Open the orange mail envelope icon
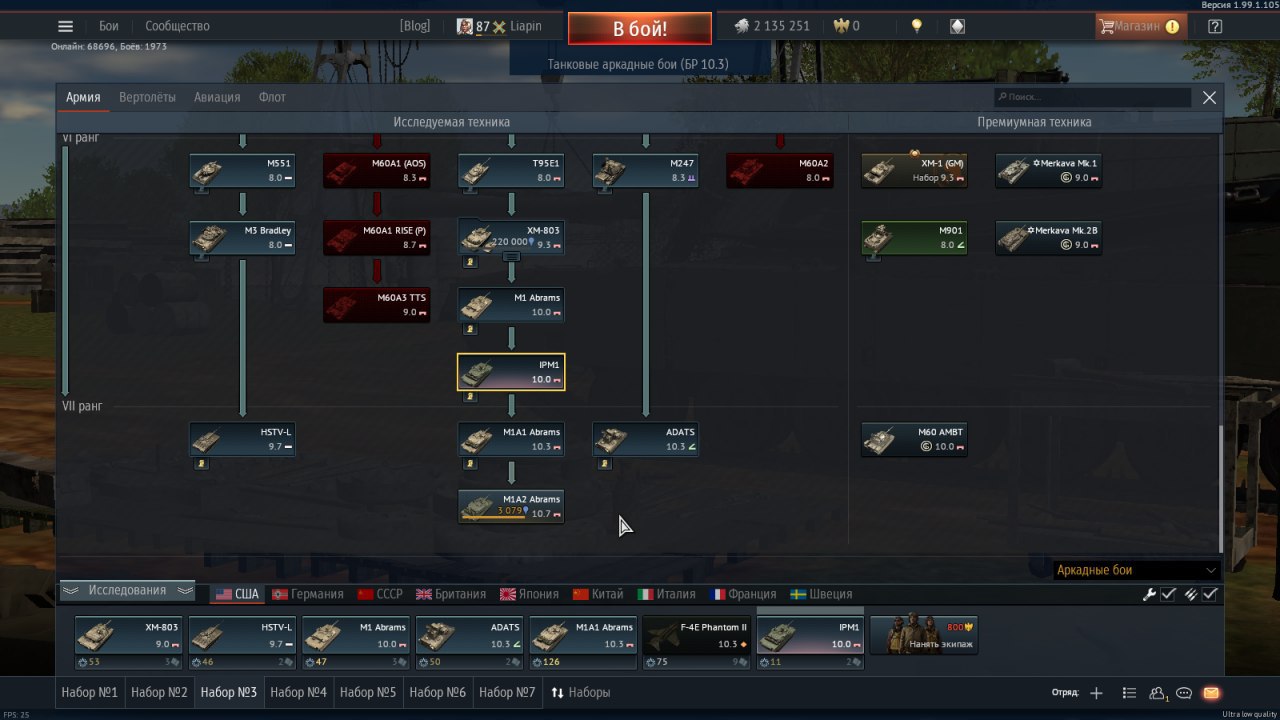1280x720 pixels. coord(1211,693)
